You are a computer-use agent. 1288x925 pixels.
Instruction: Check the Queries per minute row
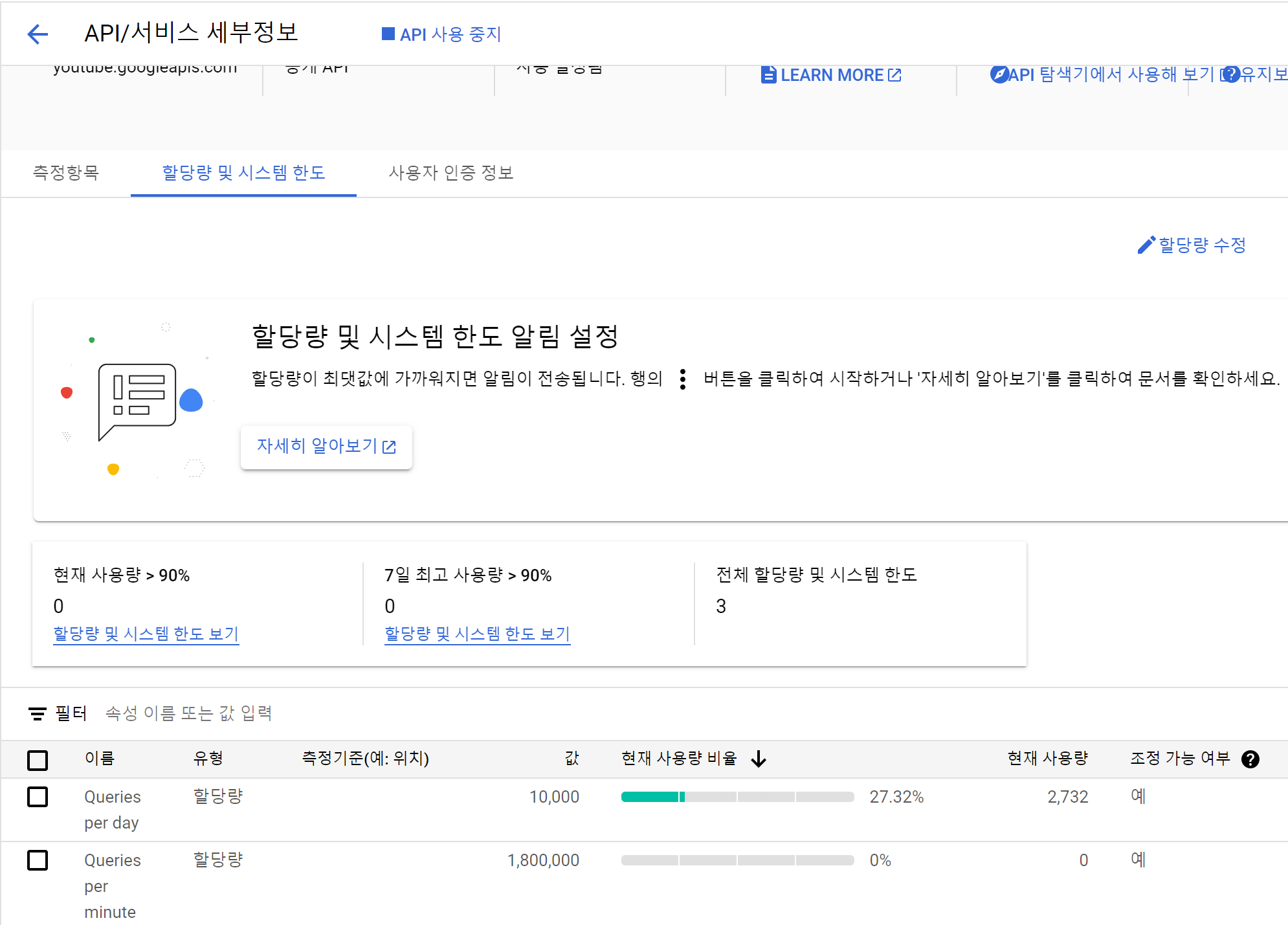(x=38, y=860)
